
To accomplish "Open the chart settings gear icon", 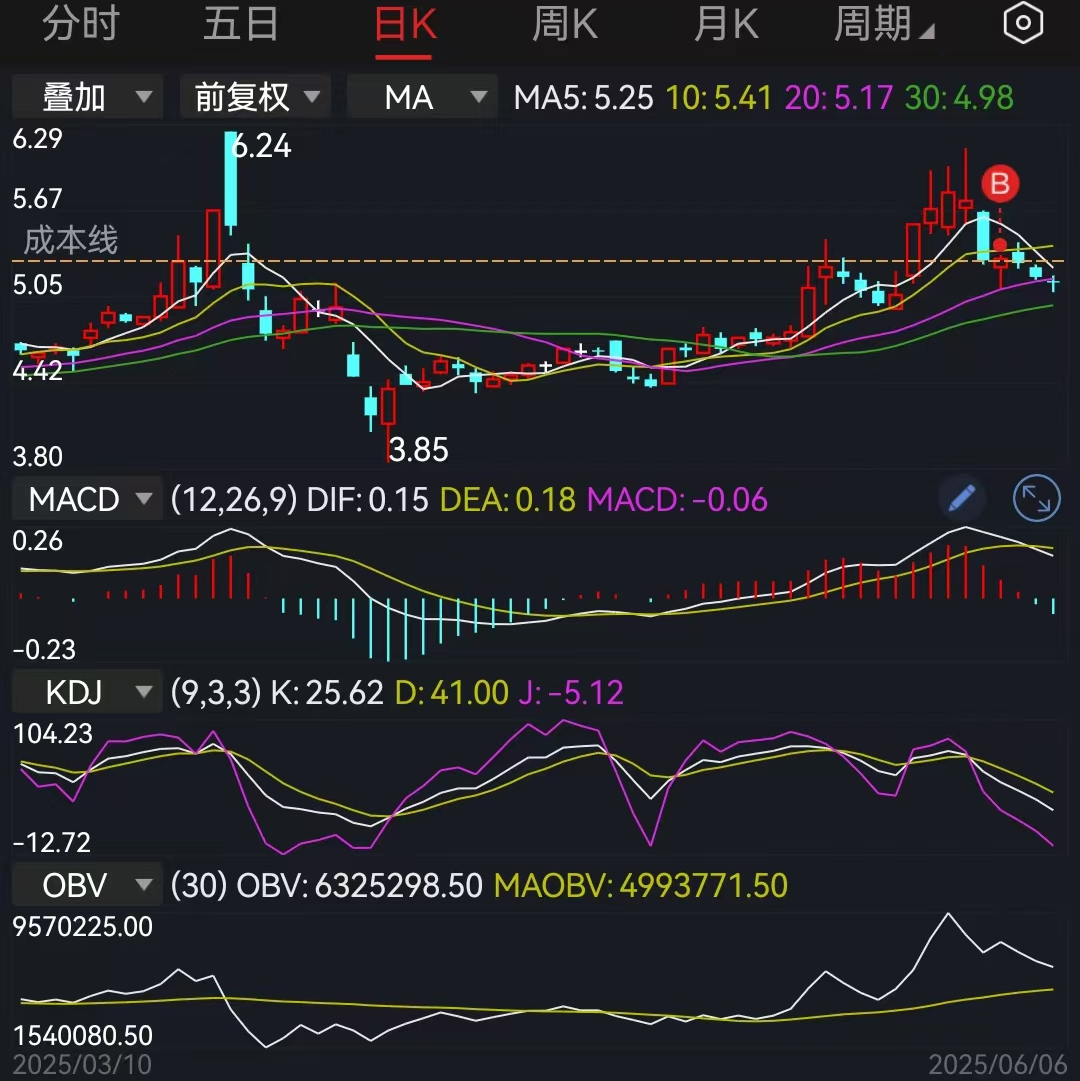I will 1022,22.
